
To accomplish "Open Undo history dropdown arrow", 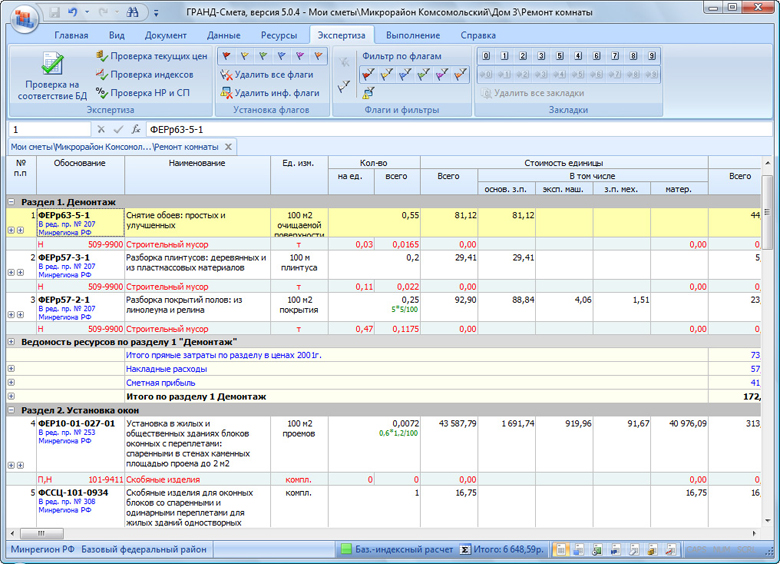I will click(x=87, y=12).
